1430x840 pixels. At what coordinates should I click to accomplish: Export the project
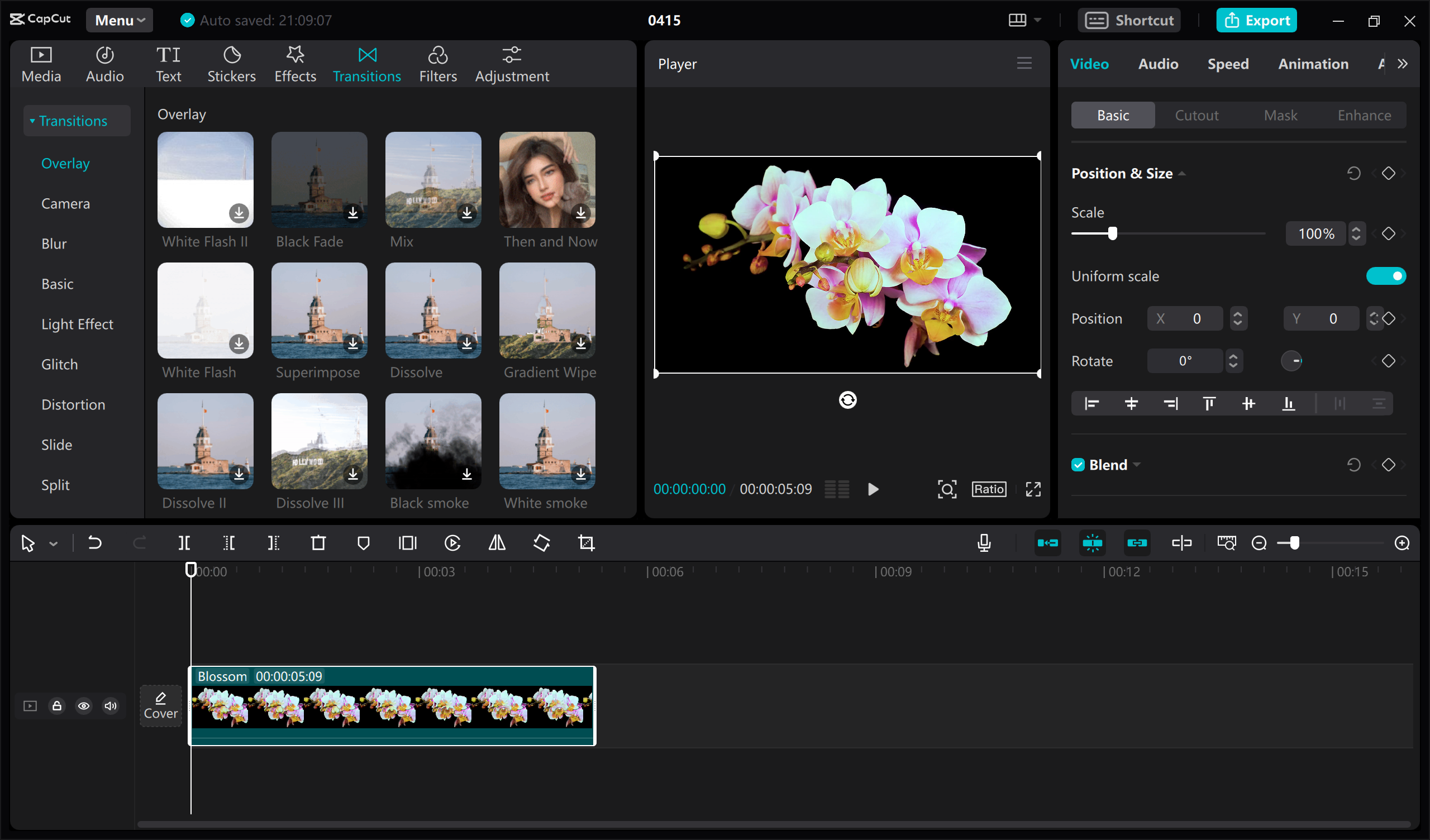1256,20
